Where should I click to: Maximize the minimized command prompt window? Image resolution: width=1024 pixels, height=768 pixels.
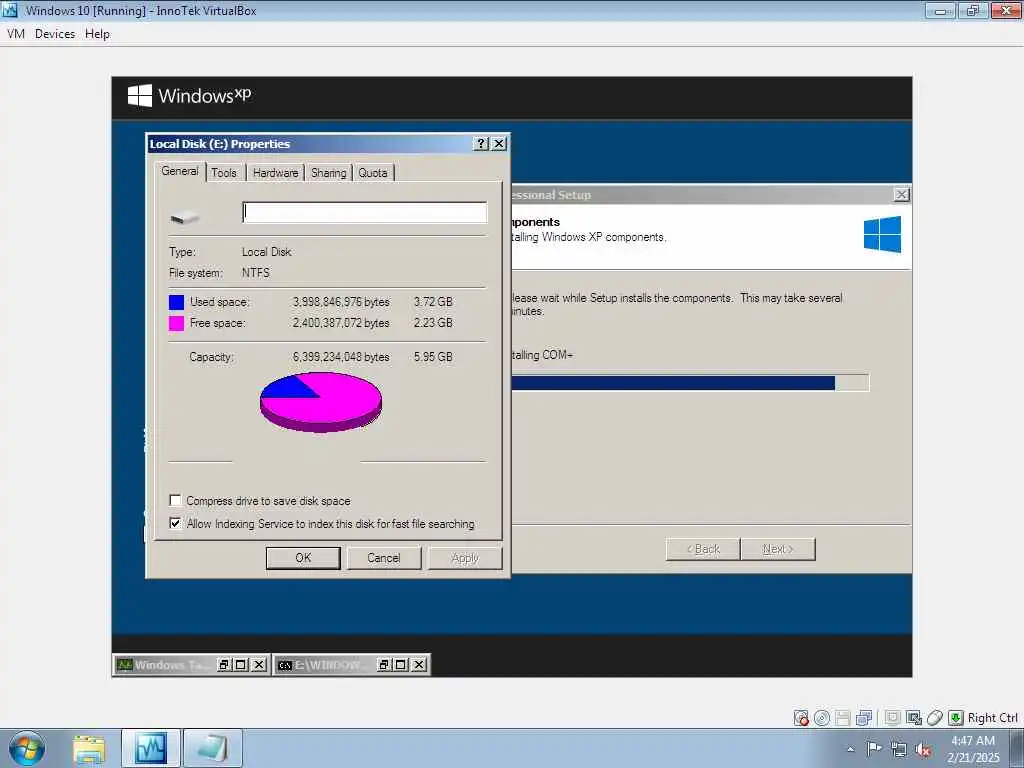click(401, 665)
